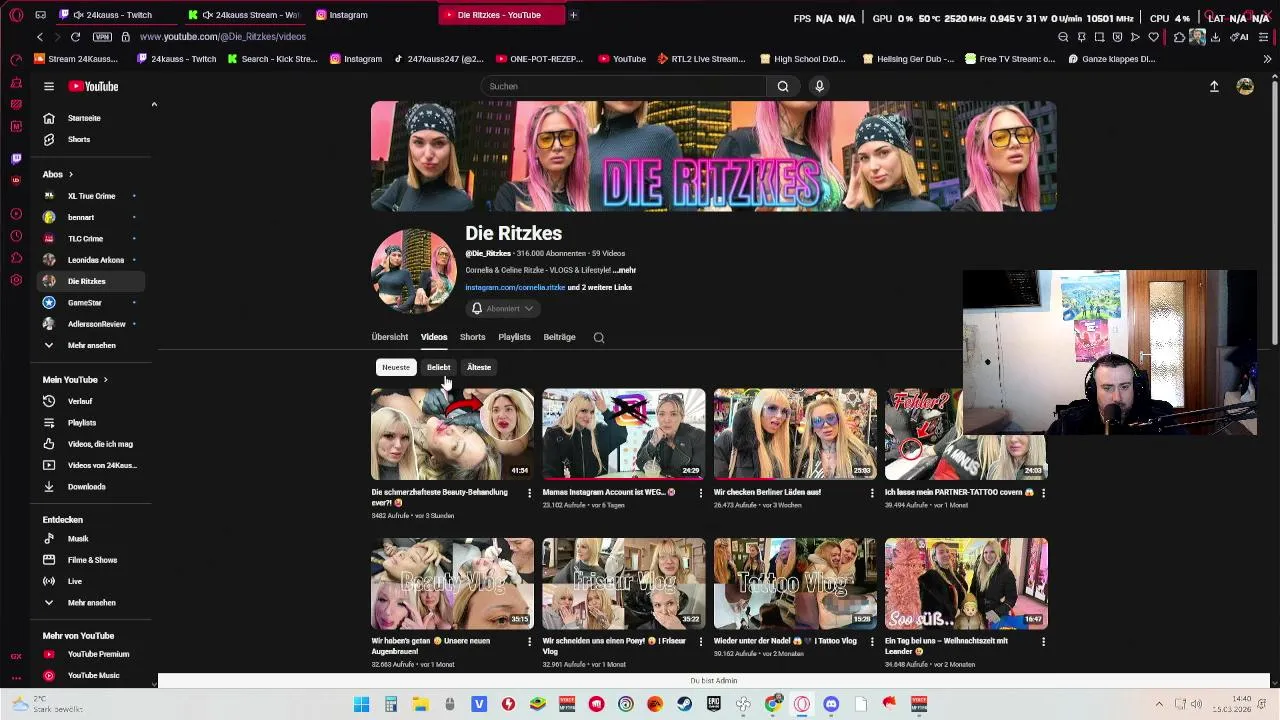This screenshot has height=720, width=1280.
Task: Open a new browser tab with plus
Action: point(573,15)
